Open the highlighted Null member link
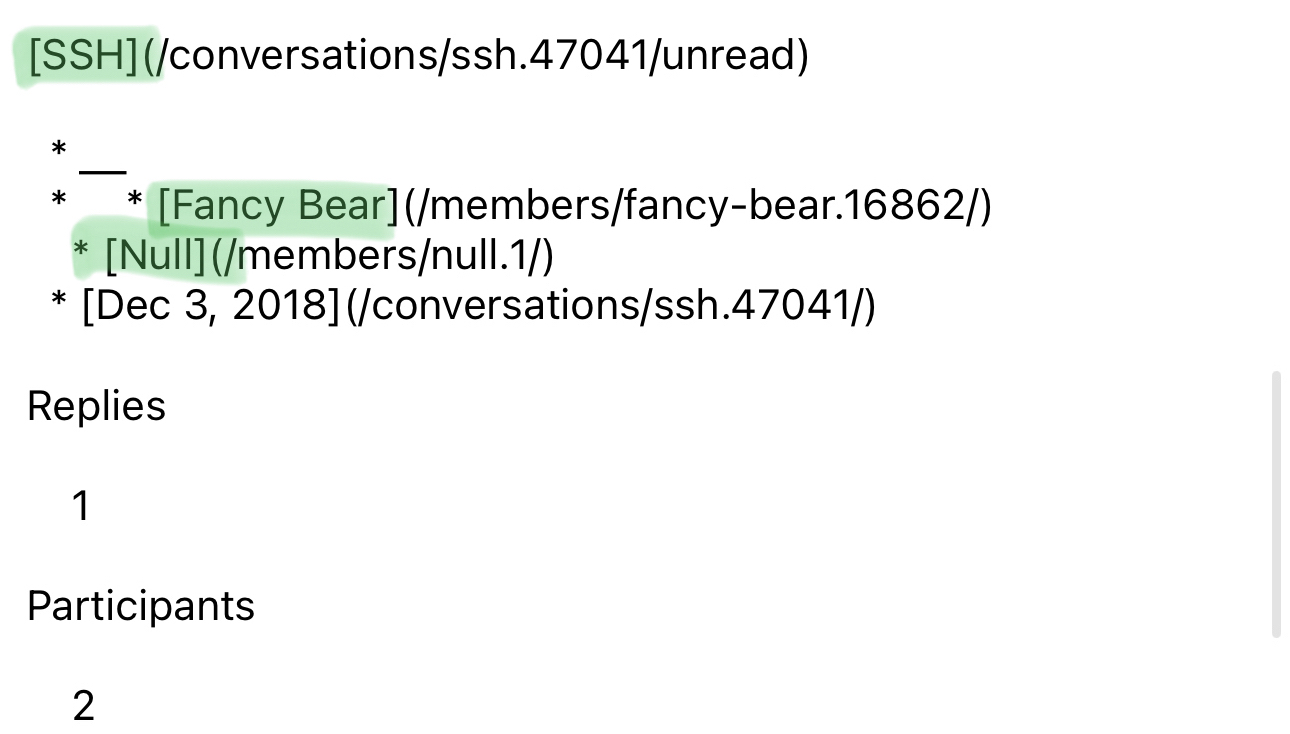 point(157,256)
